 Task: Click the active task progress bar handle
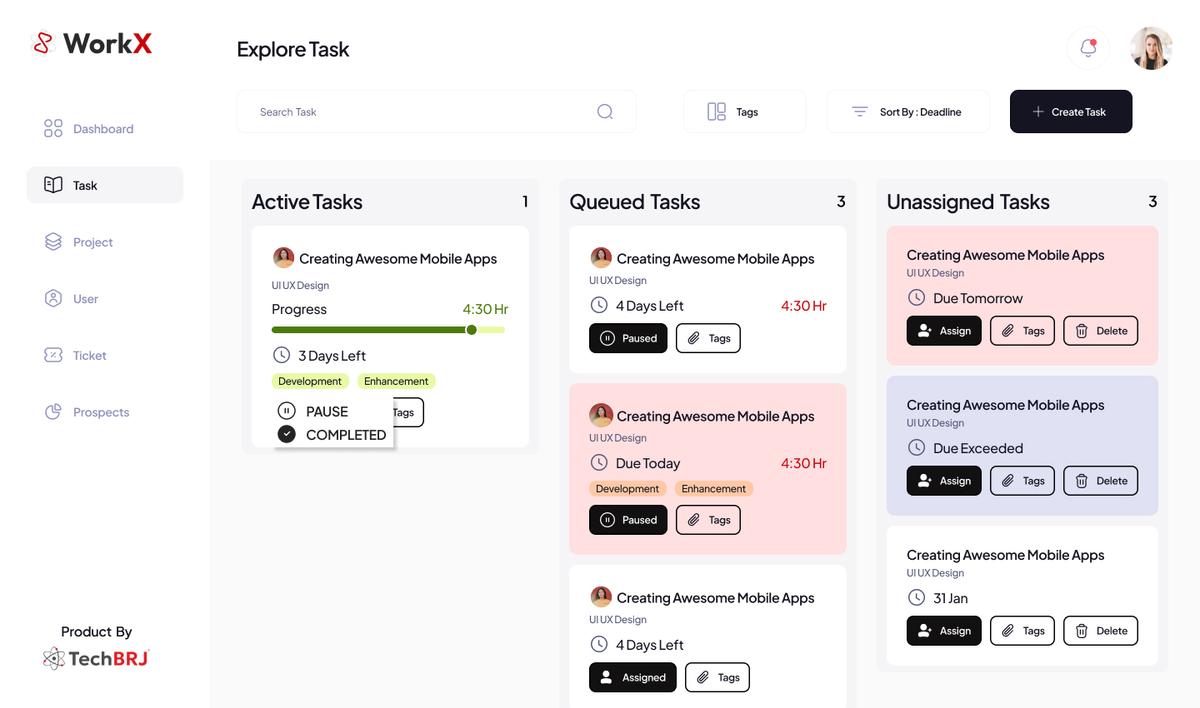pos(471,330)
